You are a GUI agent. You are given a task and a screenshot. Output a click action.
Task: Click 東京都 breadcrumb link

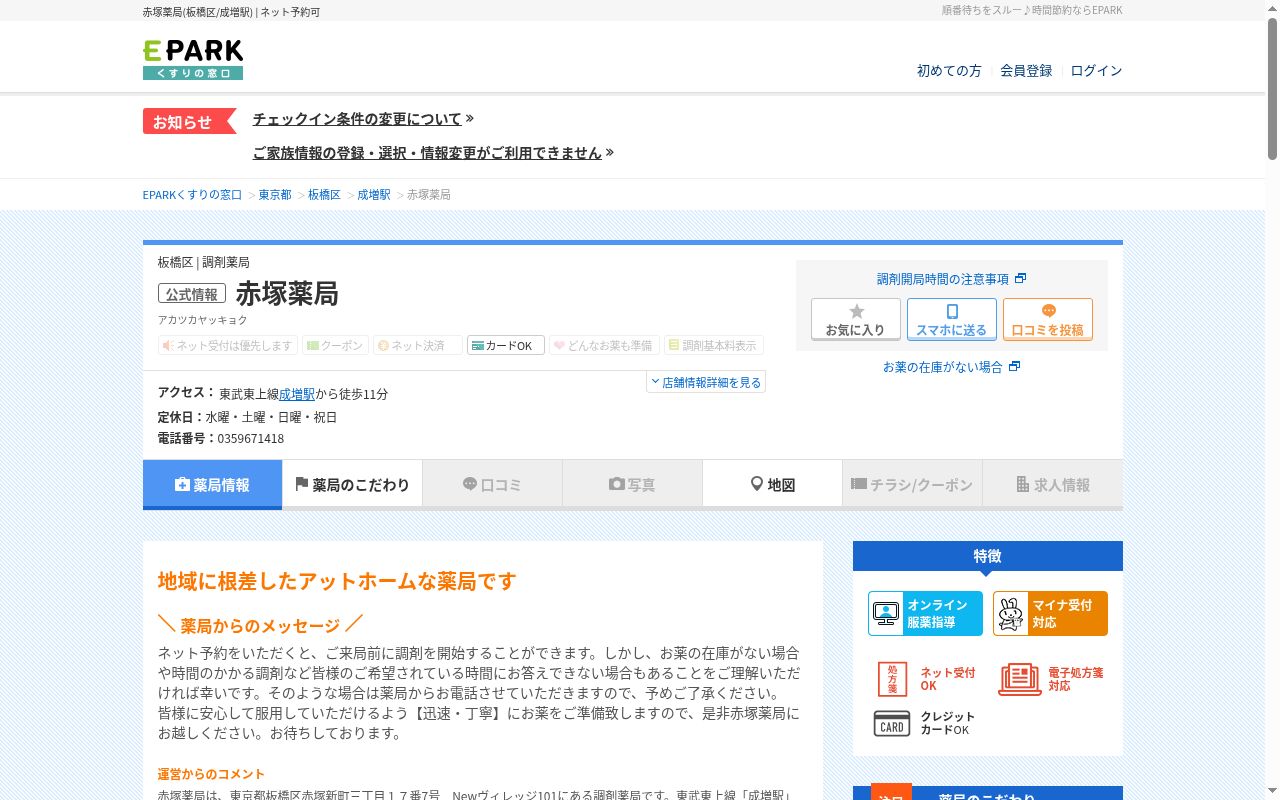(275, 195)
